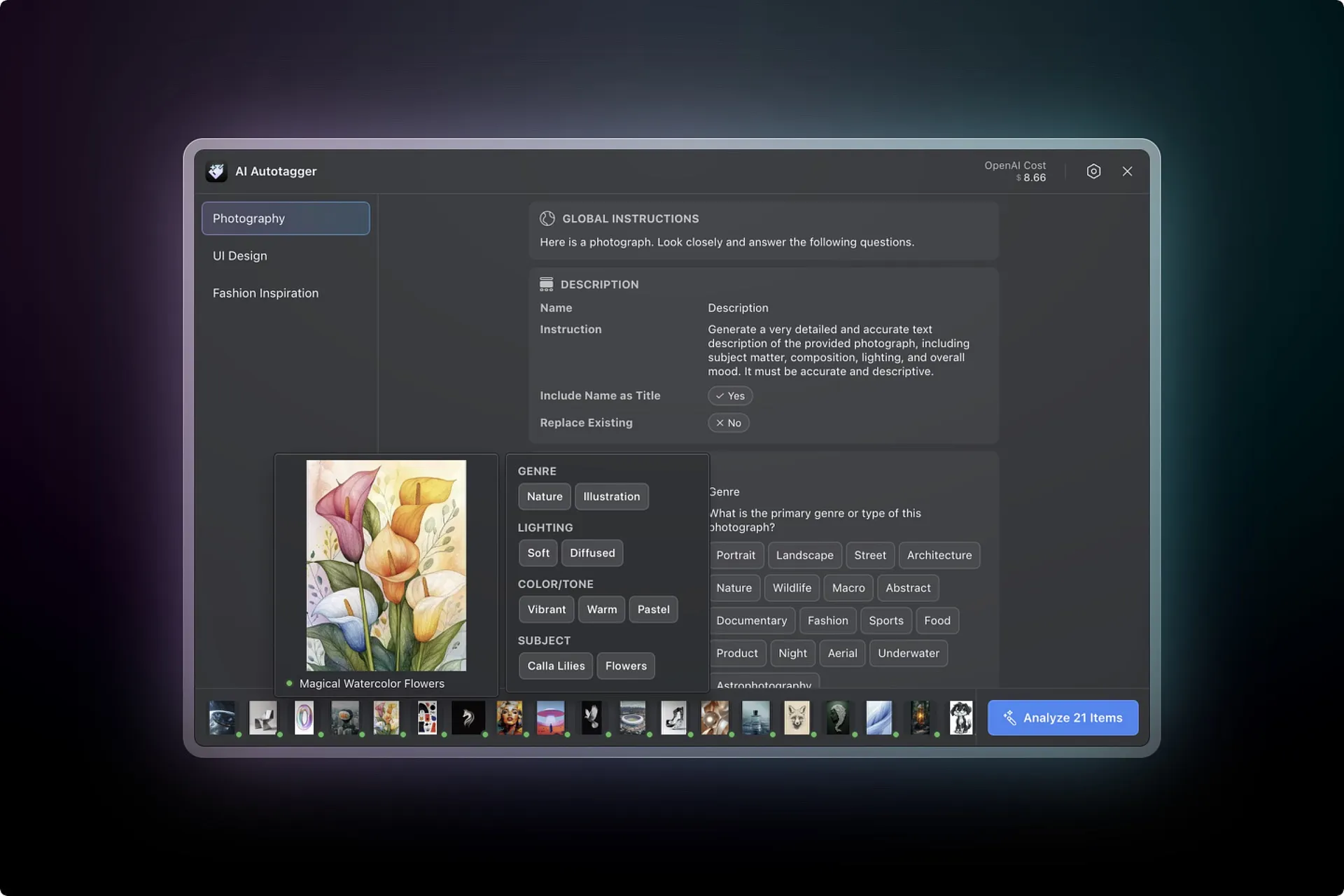Select the Marilyn pop-art portrait thumbnail

[x=510, y=717]
